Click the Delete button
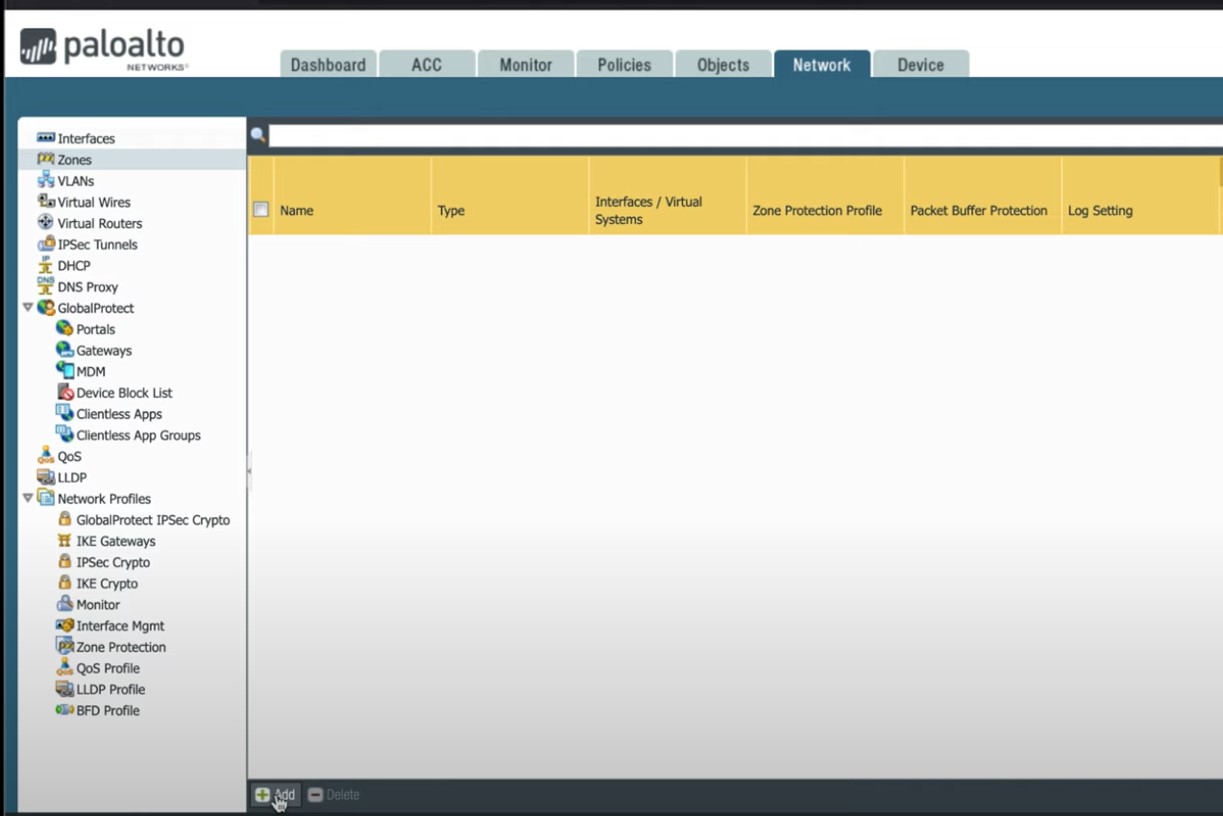 click(x=333, y=795)
